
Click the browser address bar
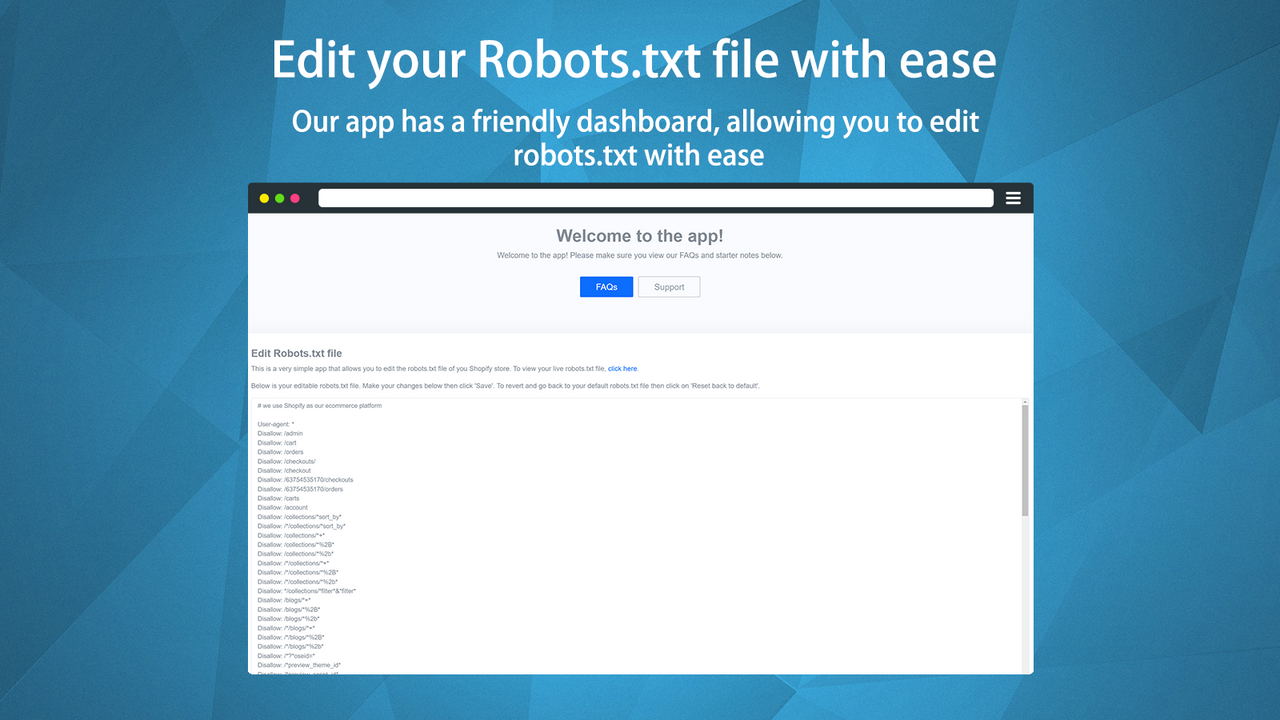pos(655,197)
